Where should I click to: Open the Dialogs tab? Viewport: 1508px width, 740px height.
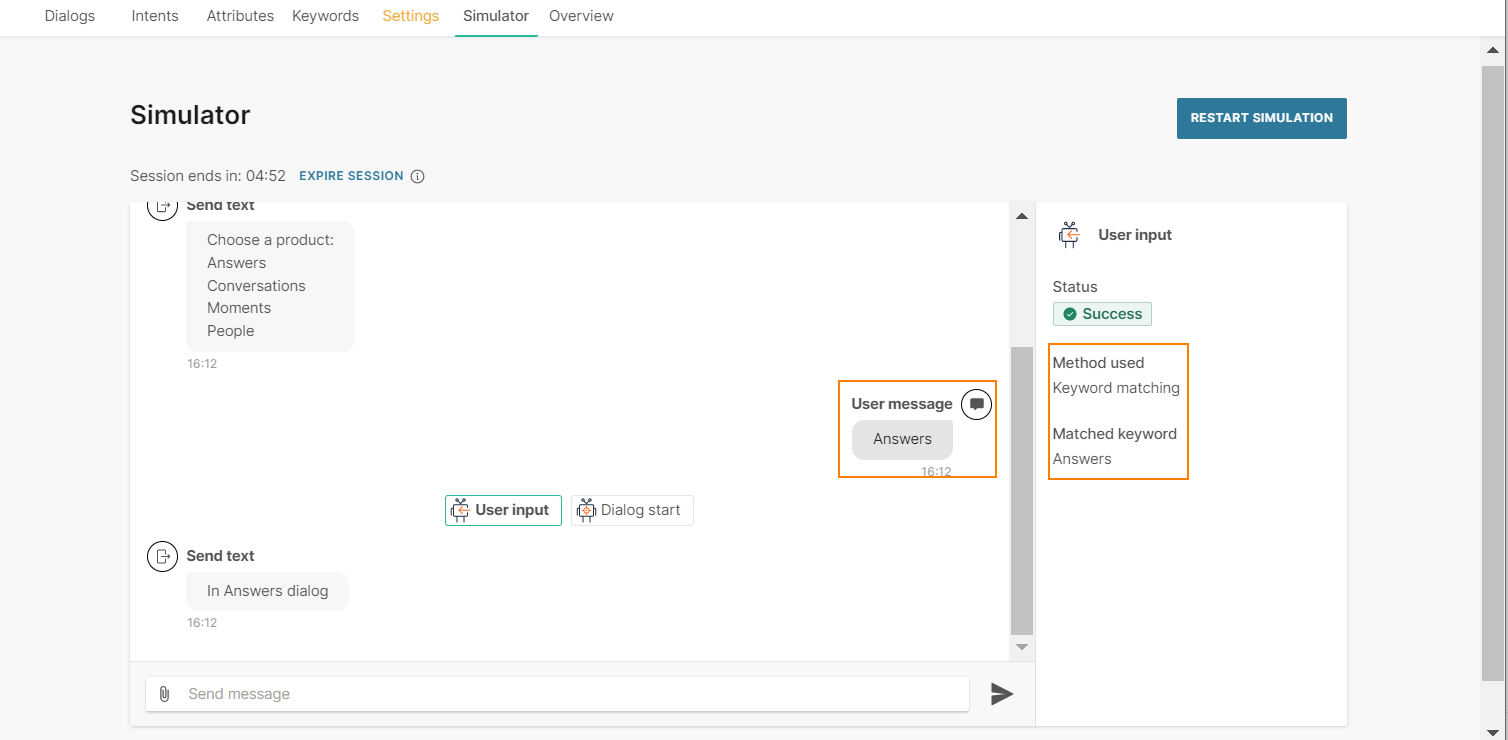pos(70,16)
